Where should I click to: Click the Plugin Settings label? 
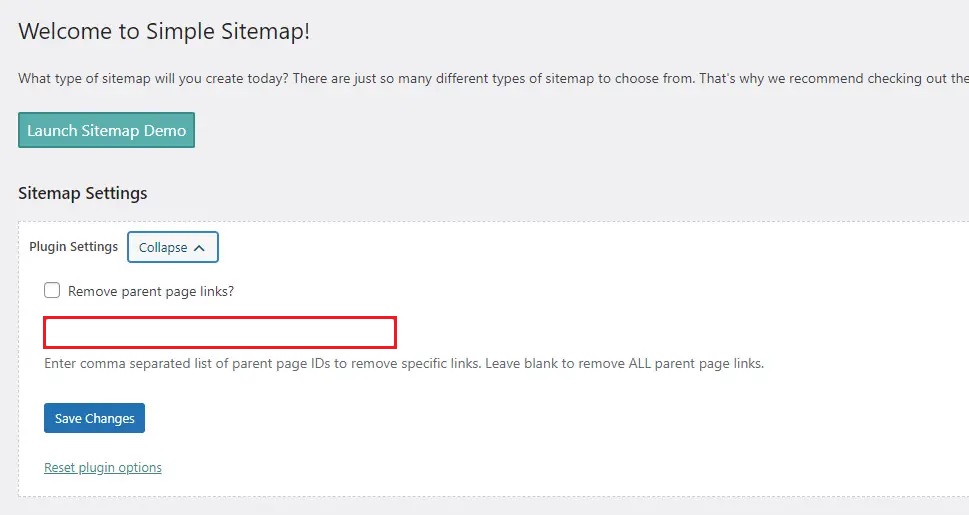pyautogui.click(x=74, y=247)
